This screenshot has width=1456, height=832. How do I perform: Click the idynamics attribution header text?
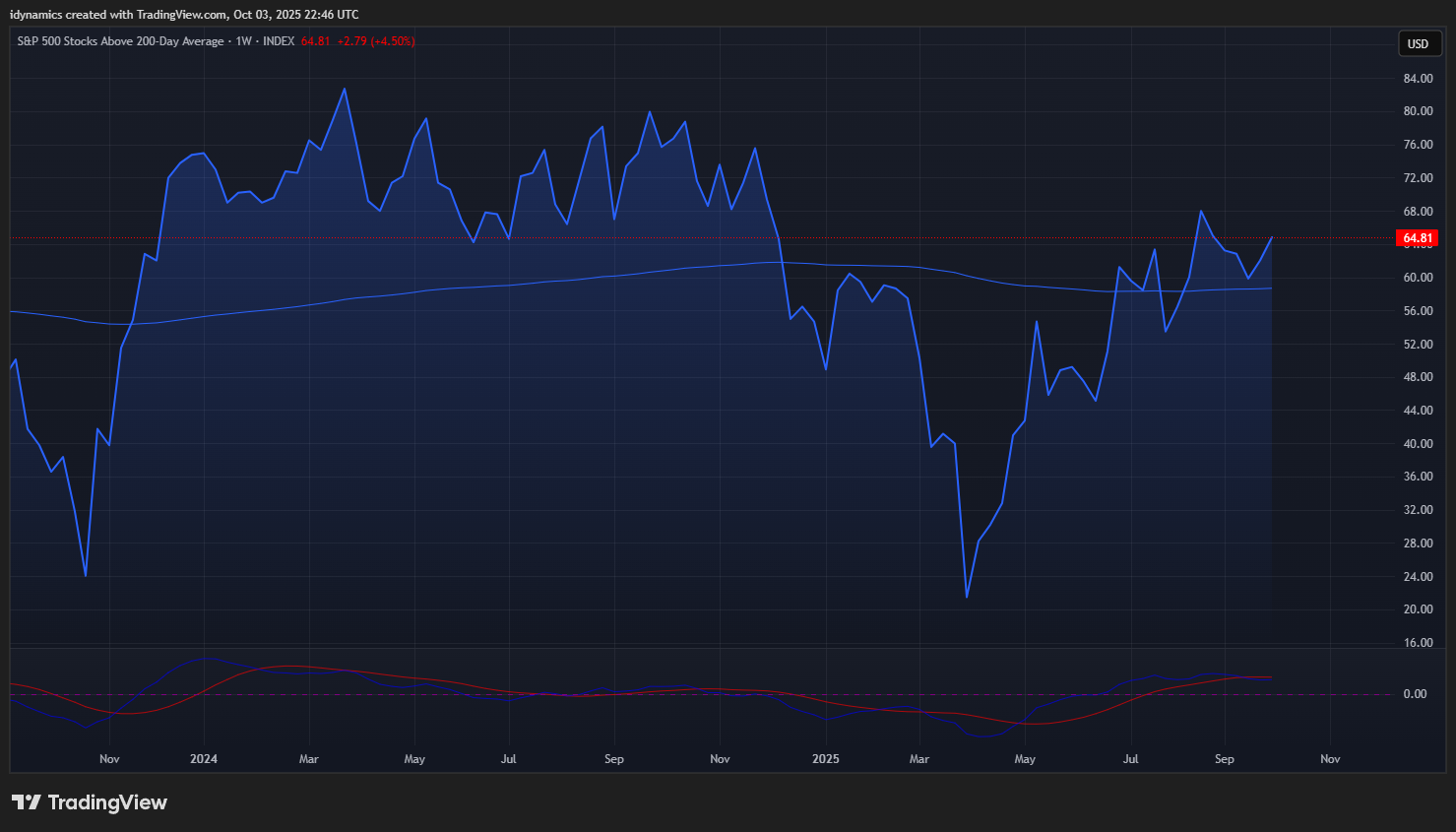[184, 15]
